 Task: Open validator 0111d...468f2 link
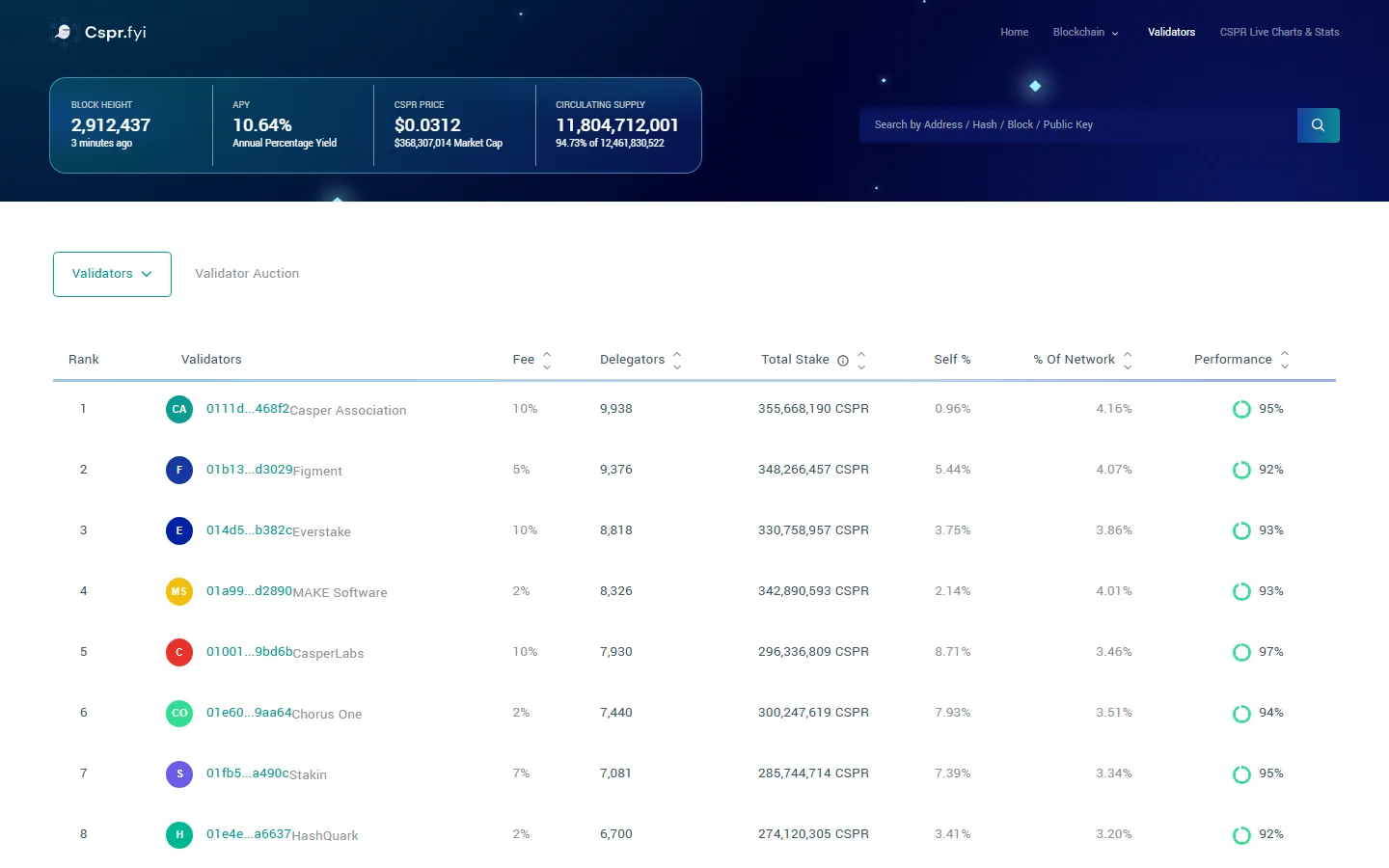[248, 409]
